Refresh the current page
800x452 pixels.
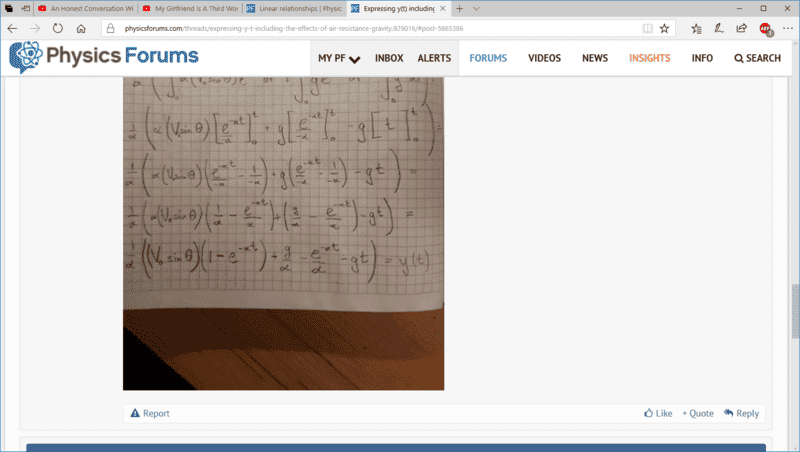[x=58, y=28]
